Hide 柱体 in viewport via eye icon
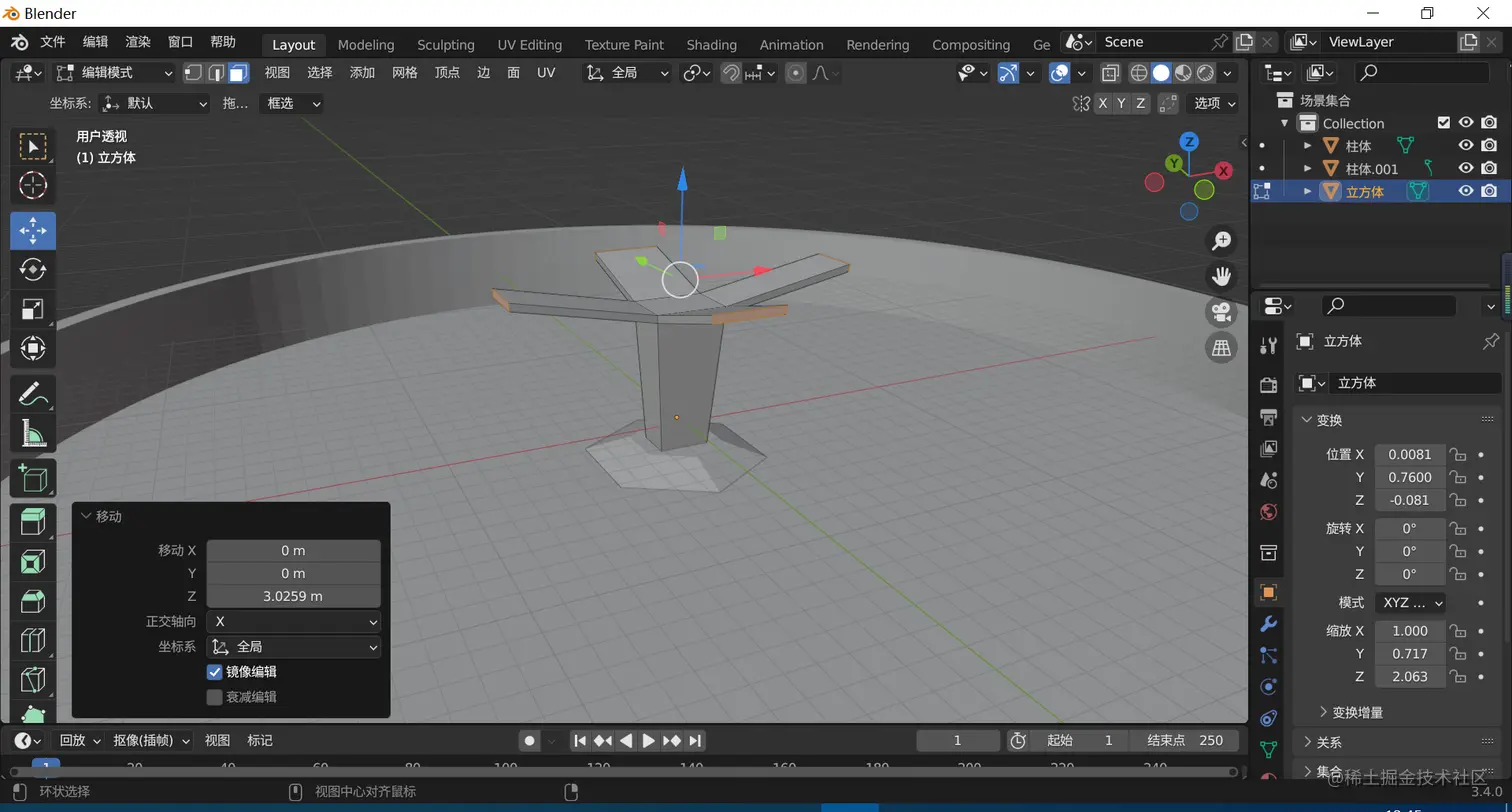This screenshot has height=812, width=1512. pyautogui.click(x=1466, y=145)
